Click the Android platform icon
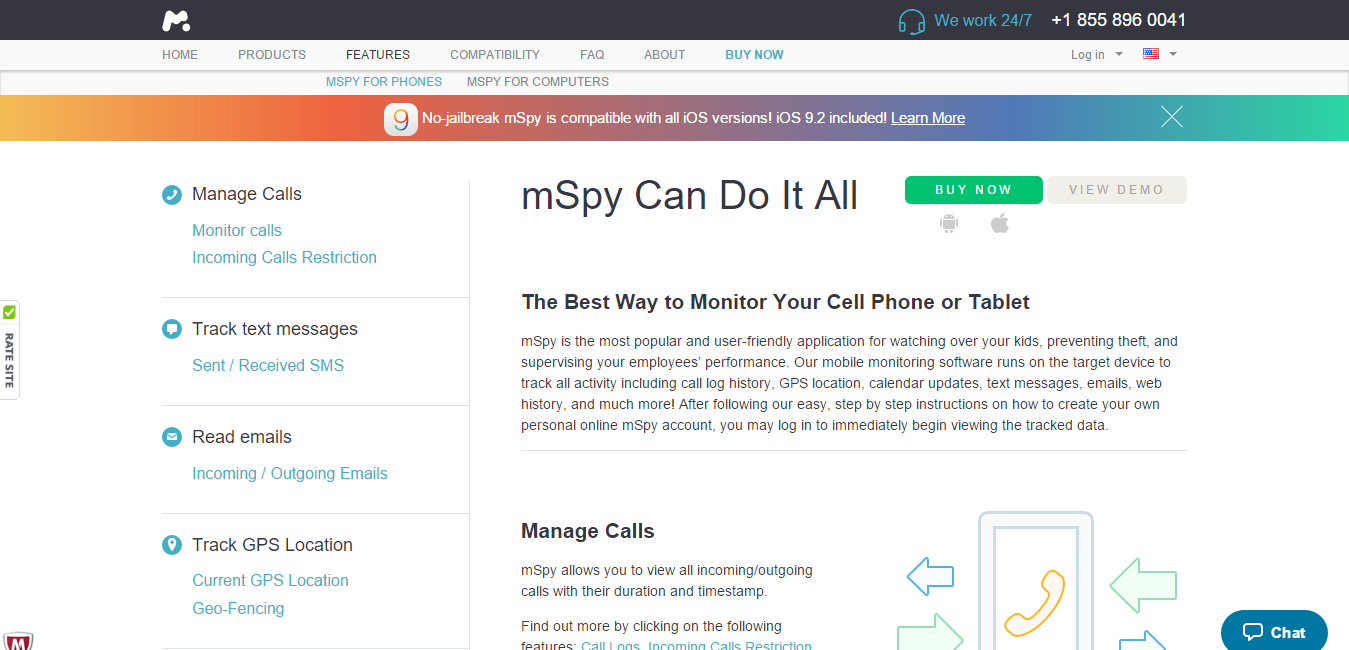The height and width of the screenshot is (650, 1349). pyautogui.click(x=949, y=224)
